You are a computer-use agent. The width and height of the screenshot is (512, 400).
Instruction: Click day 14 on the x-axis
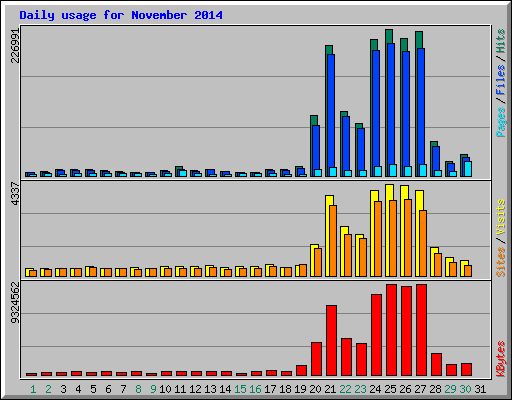coord(225,389)
